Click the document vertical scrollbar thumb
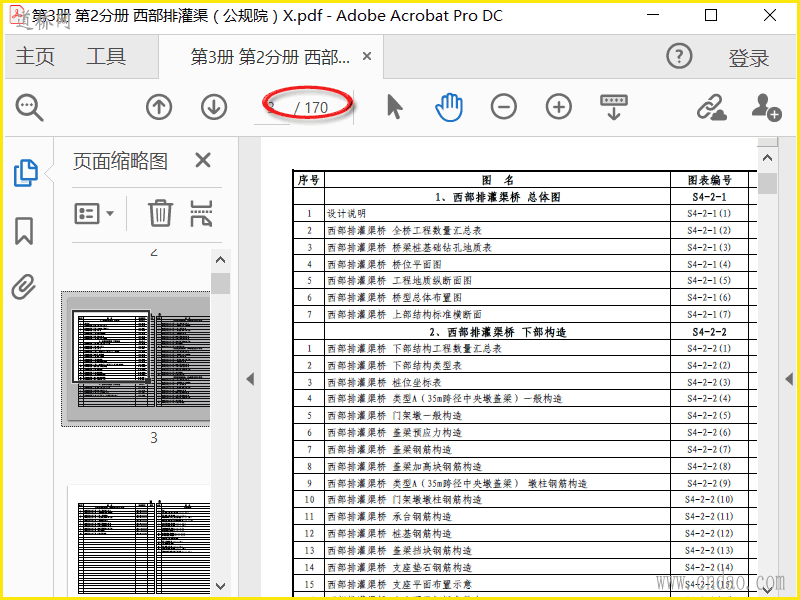800x600 pixels. [x=767, y=184]
